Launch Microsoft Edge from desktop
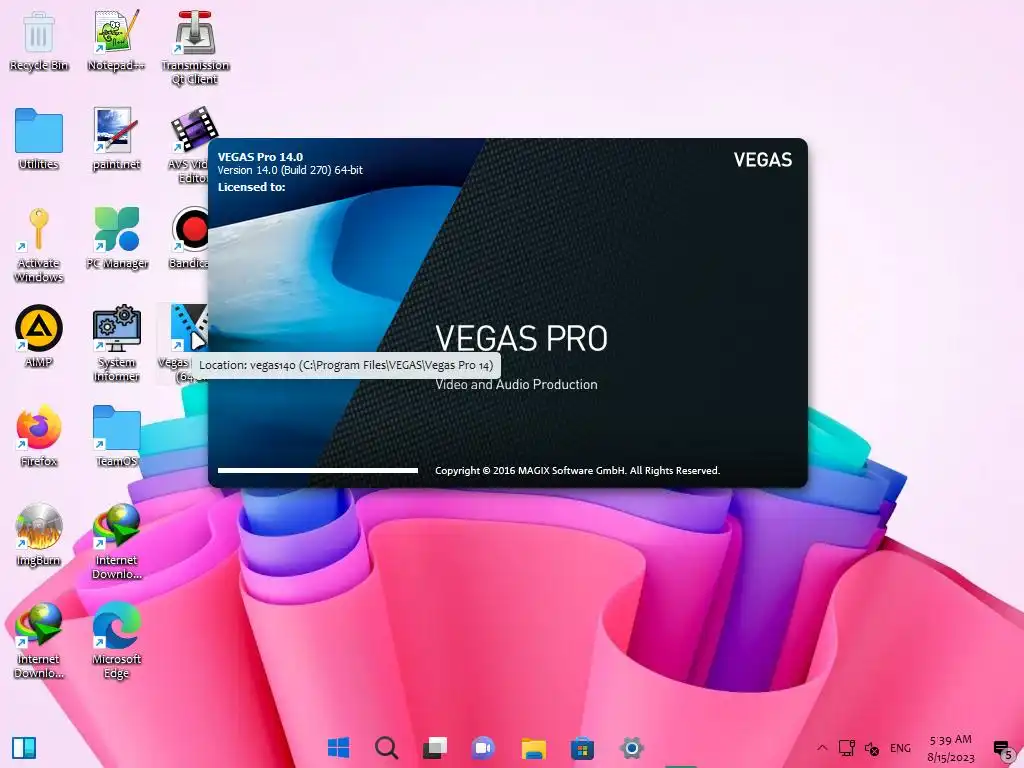 (x=116, y=641)
